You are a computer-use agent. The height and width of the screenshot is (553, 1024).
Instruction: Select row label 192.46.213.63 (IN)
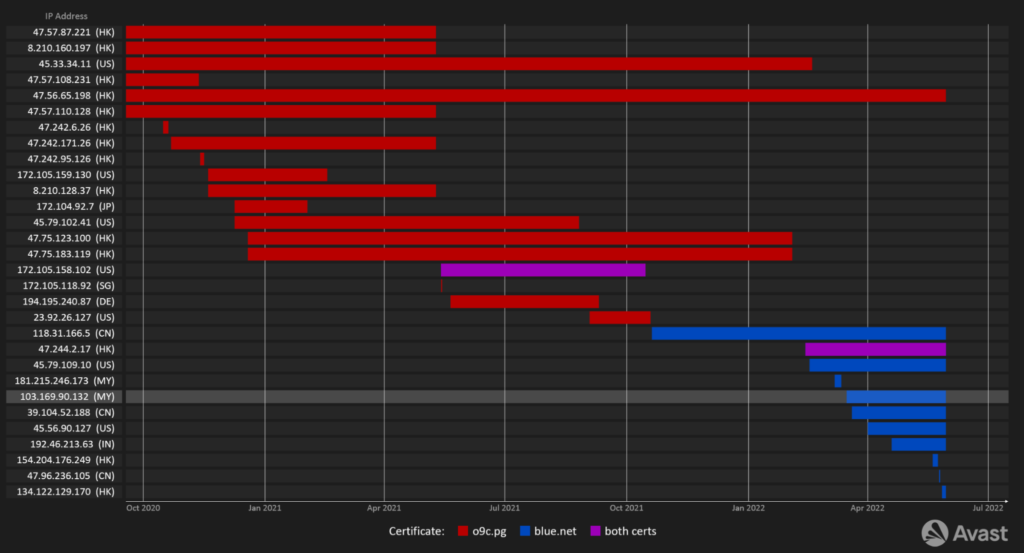(x=72, y=444)
